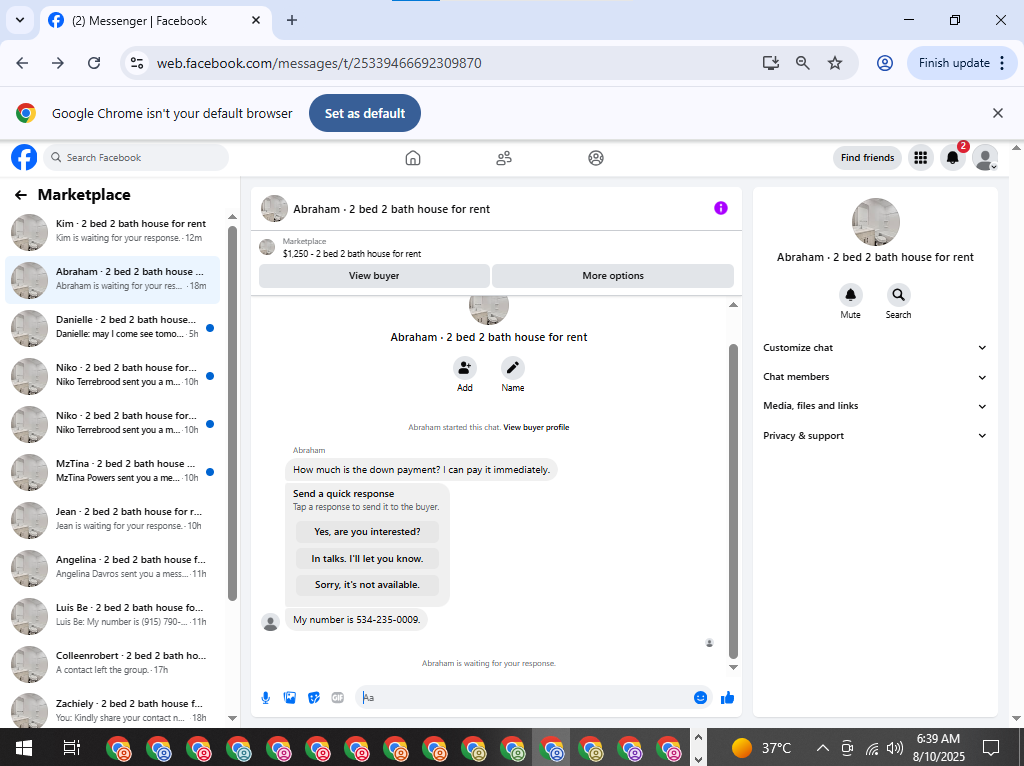Go back using Marketplace back arrow

tap(21, 195)
